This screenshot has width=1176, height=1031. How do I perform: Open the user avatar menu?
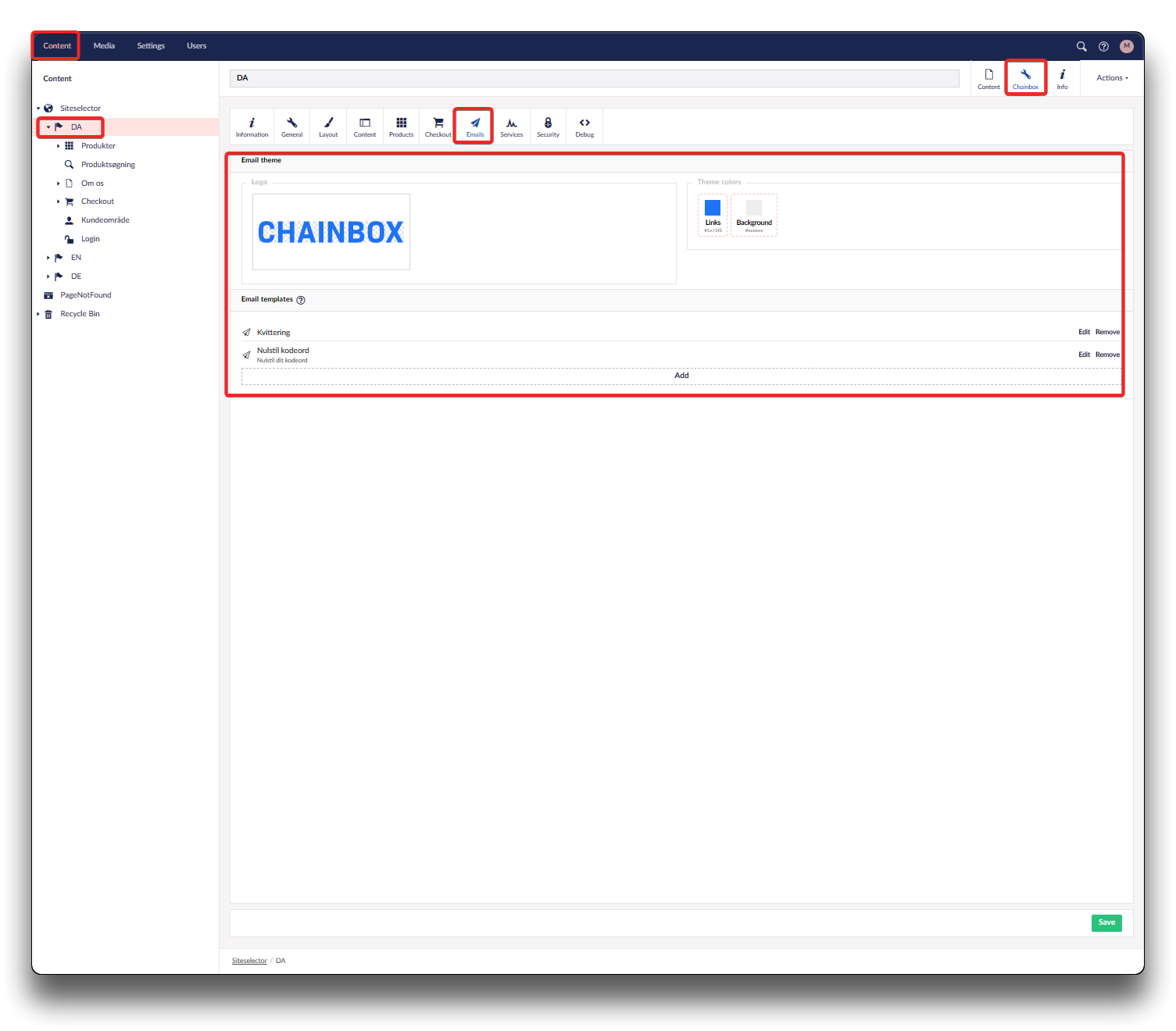tap(1126, 46)
